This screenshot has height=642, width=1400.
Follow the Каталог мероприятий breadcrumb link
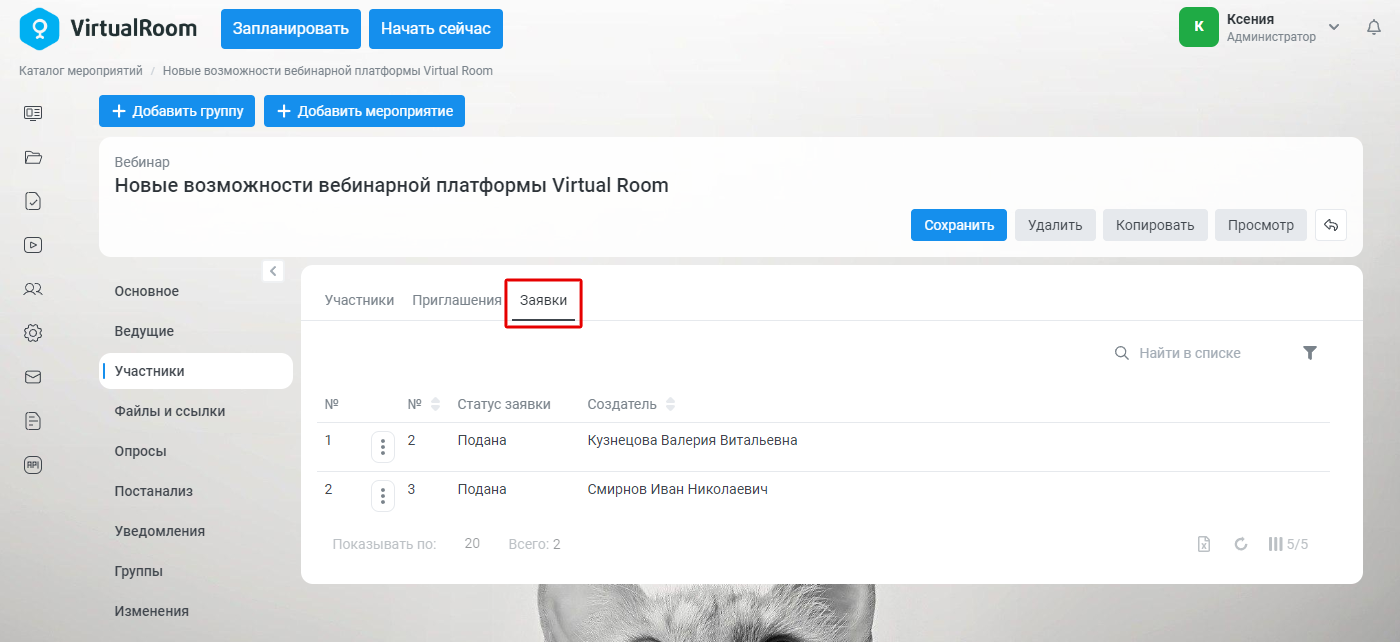click(x=81, y=71)
